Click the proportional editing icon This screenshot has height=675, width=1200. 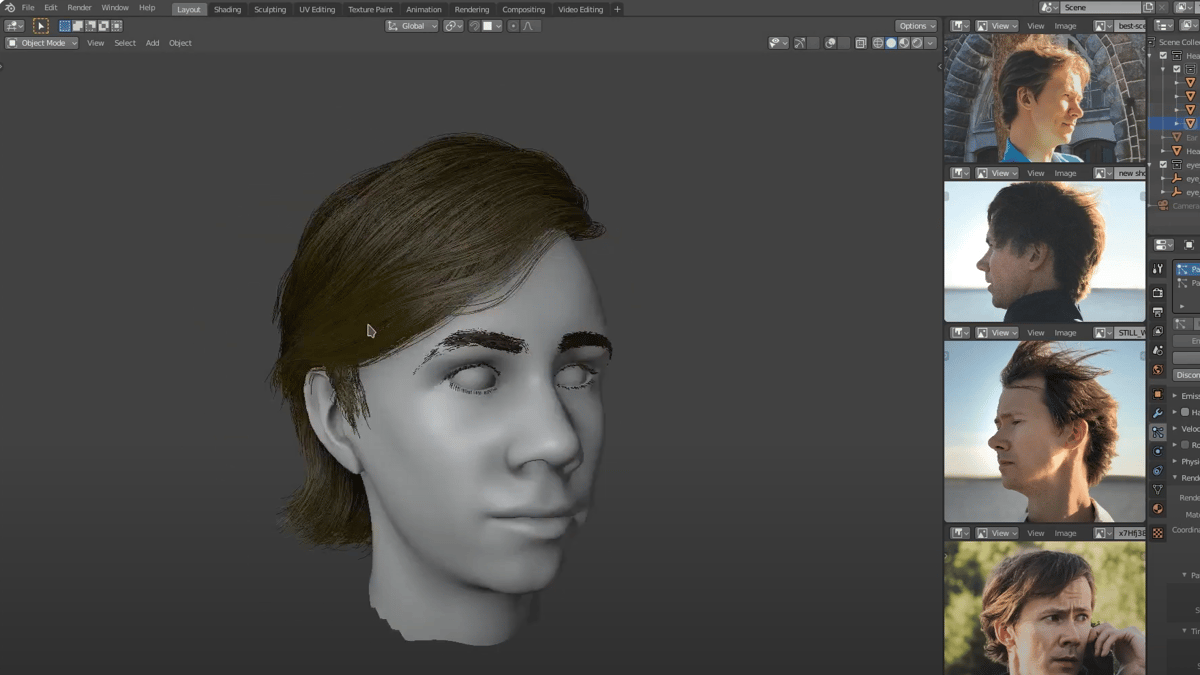coord(513,26)
